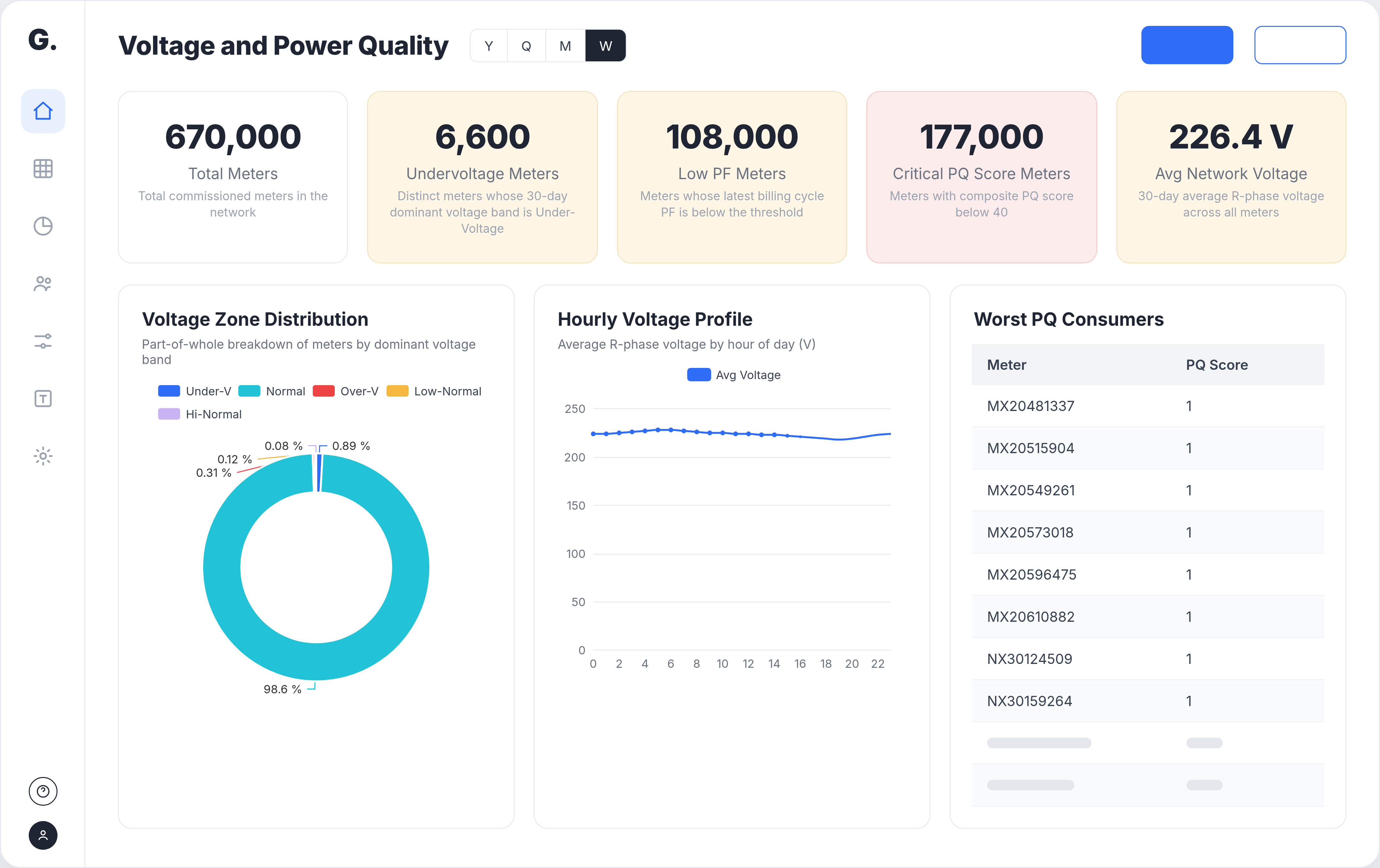Image resolution: width=1380 pixels, height=868 pixels.
Task: Open the sliders filter sidebar icon
Action: click(43, 341)
